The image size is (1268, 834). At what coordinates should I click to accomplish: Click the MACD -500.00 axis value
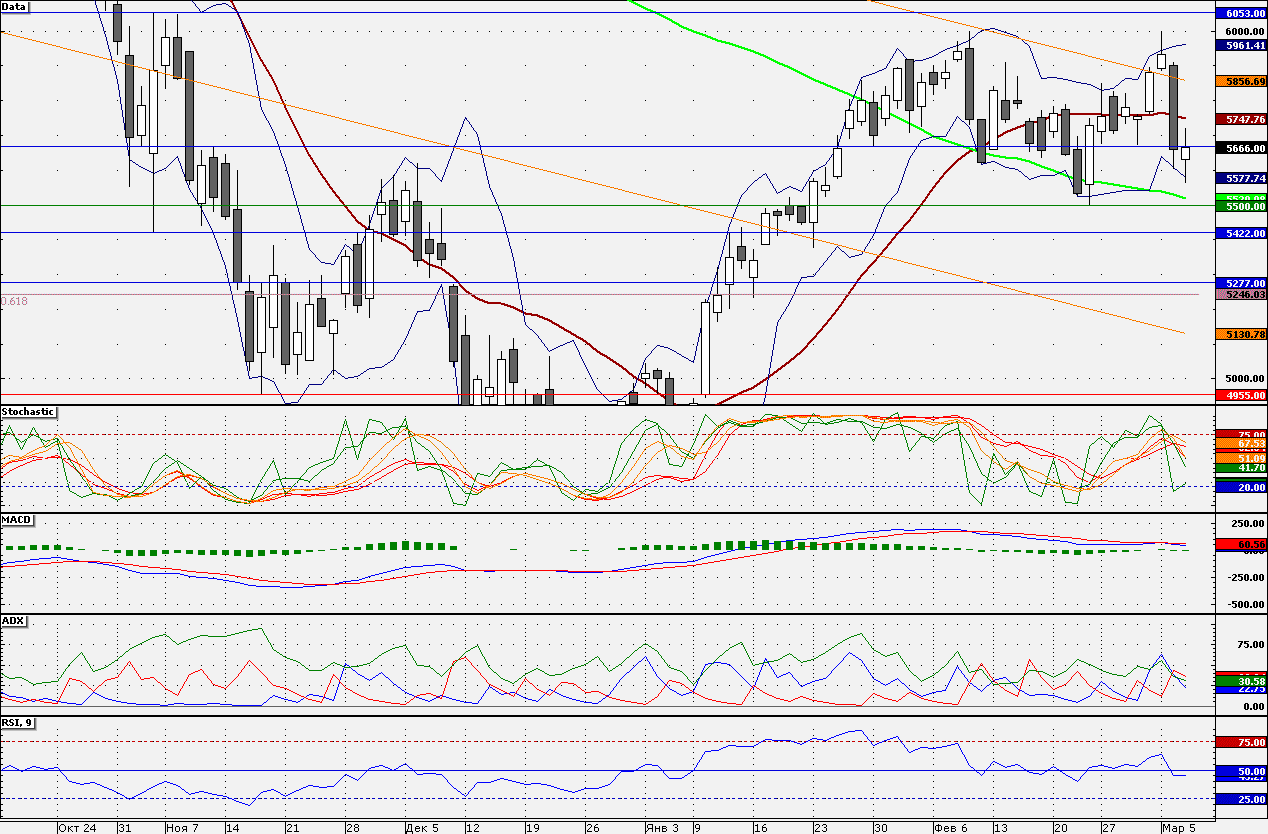[1247, 604]
